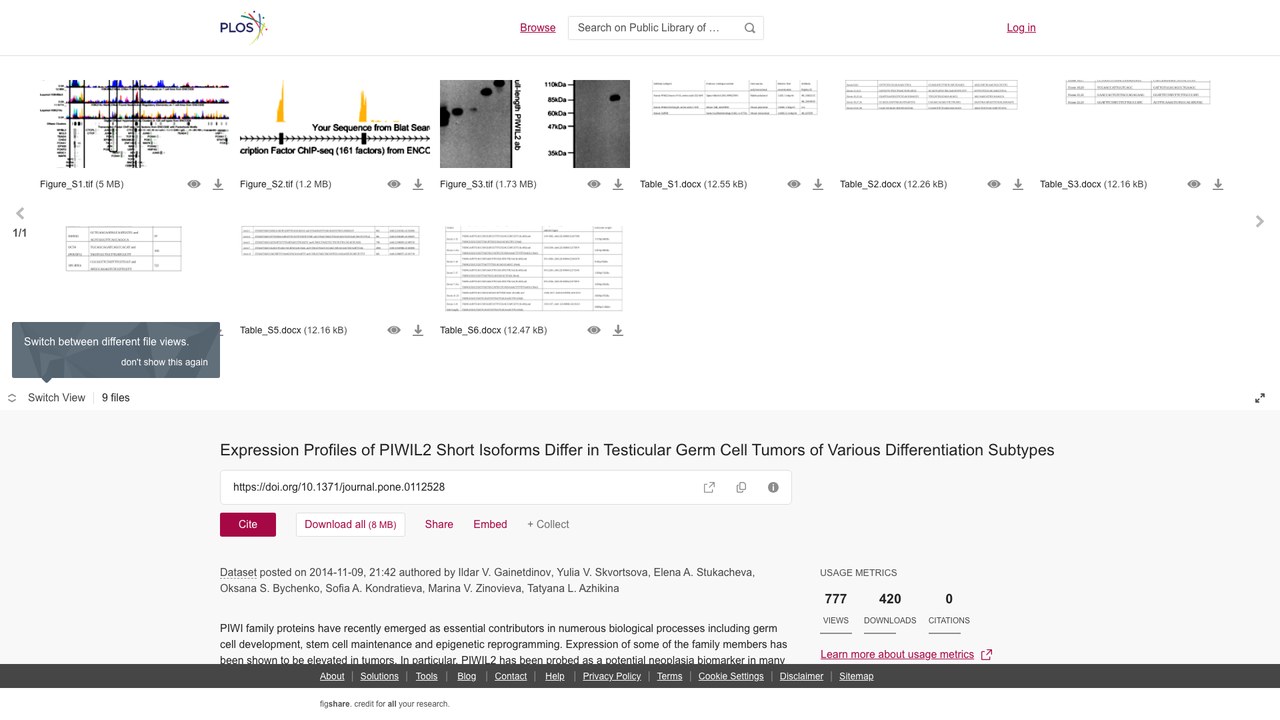Preview Table_S3.docx with its eye icon
This screenshot has height=720, width=1280.
pyautogui.click(x=1194, y=184)
